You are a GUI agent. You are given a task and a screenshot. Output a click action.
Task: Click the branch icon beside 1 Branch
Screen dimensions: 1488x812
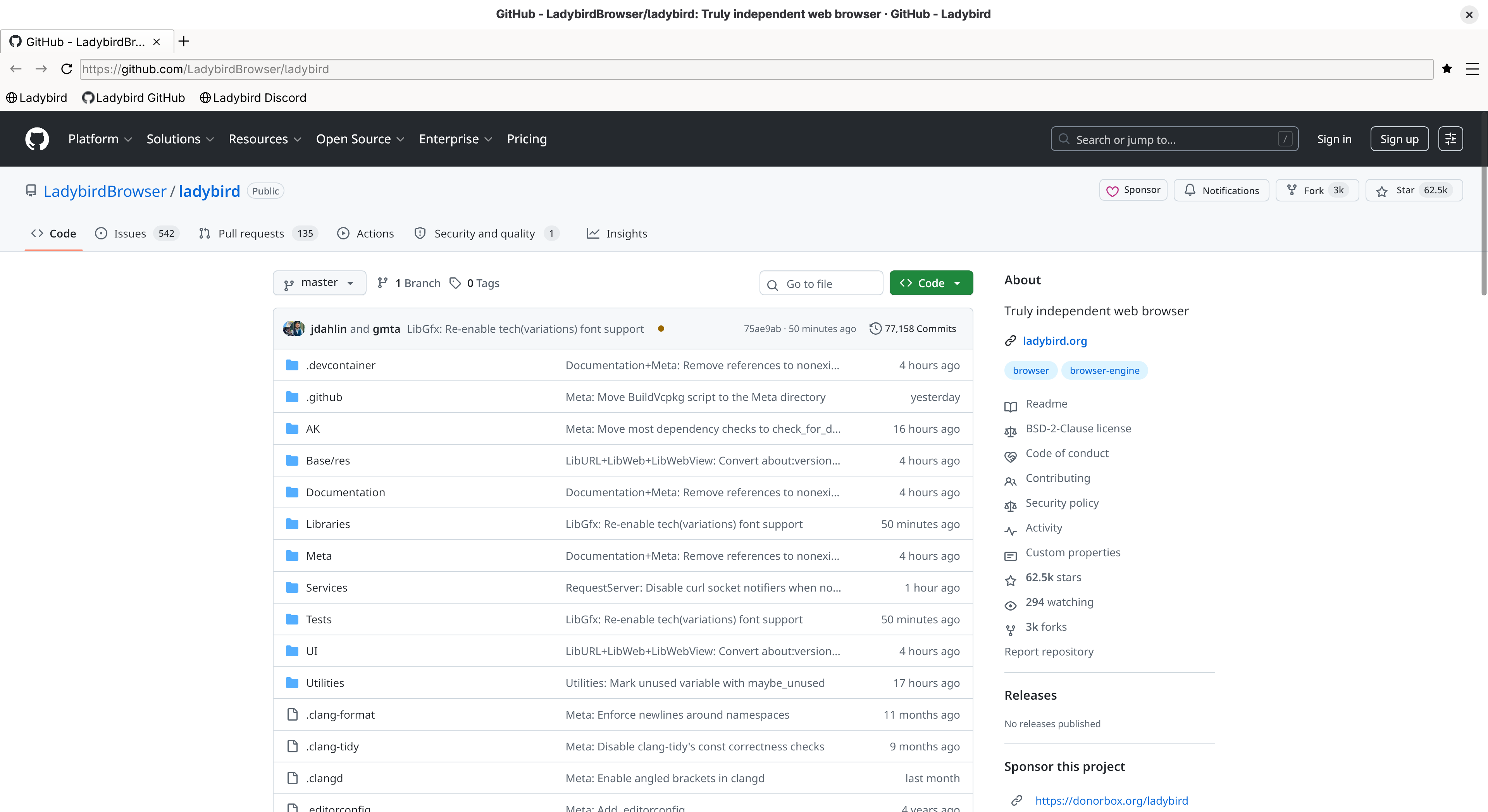click(382, 283)
